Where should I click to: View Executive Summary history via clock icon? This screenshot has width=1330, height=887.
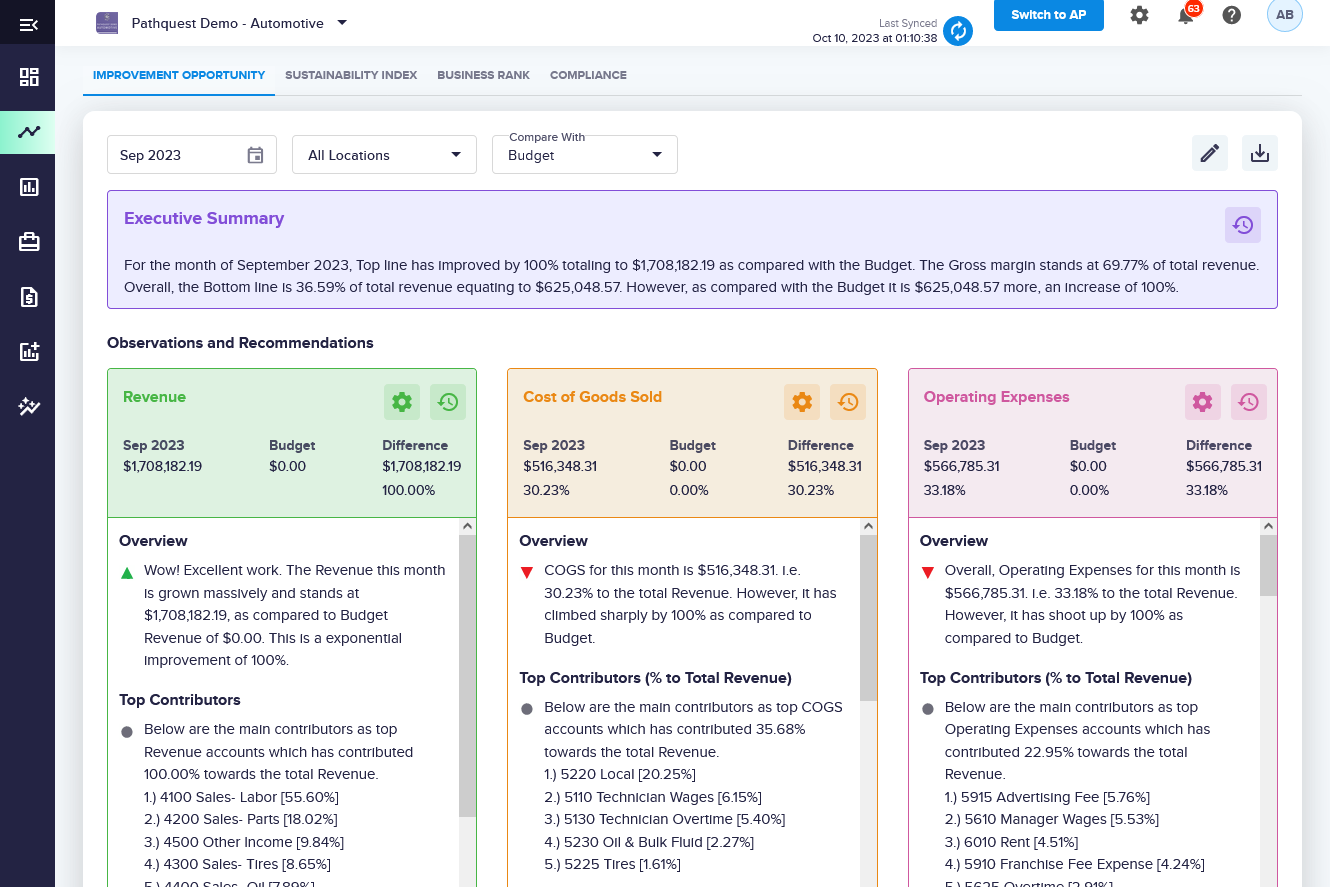pyautogui.click(x=1243, y=225)
